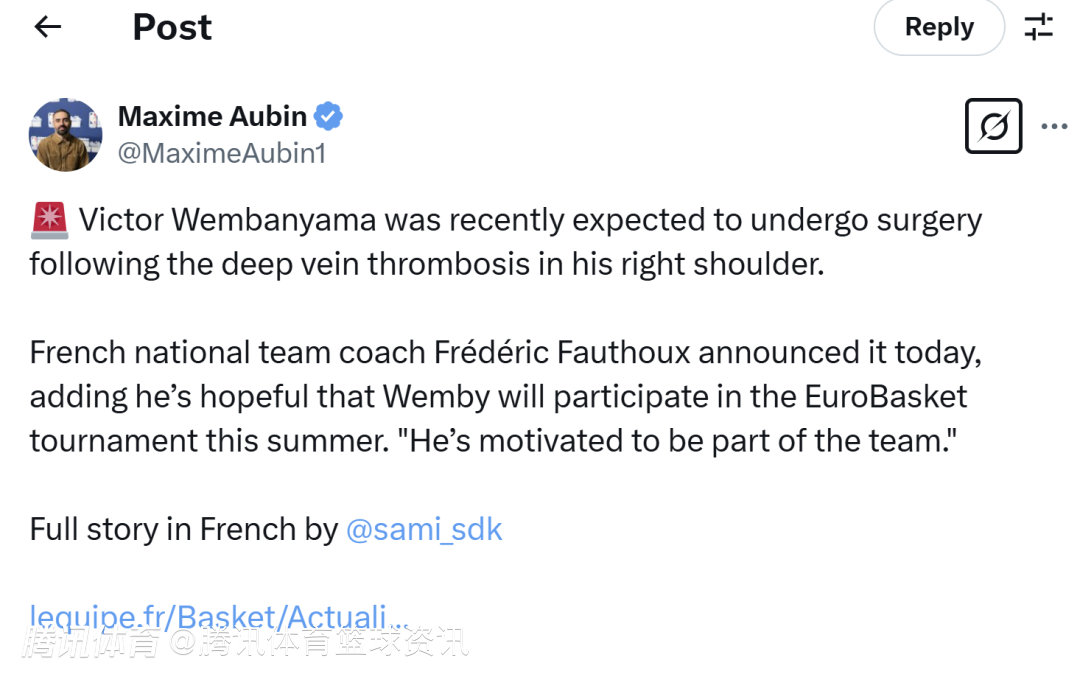Open the reply sort settings icon
Viewport: 1080px width, 677px height.
coord(1039,27)
